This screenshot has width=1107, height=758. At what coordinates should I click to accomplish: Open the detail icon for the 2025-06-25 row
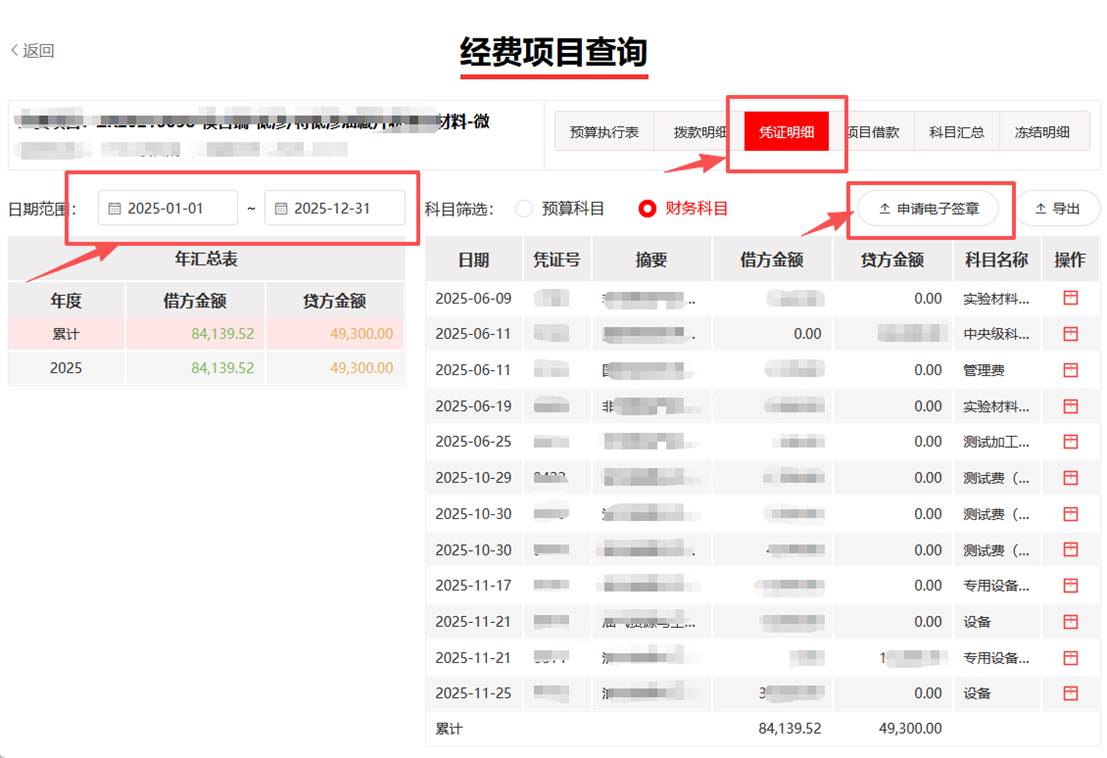point(1070,442)
